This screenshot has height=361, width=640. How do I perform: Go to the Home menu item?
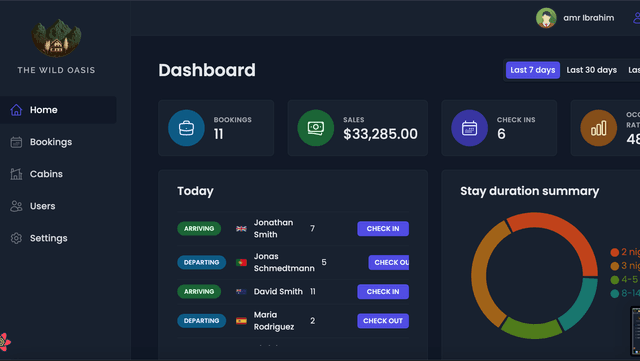click(x=58, y=110)
